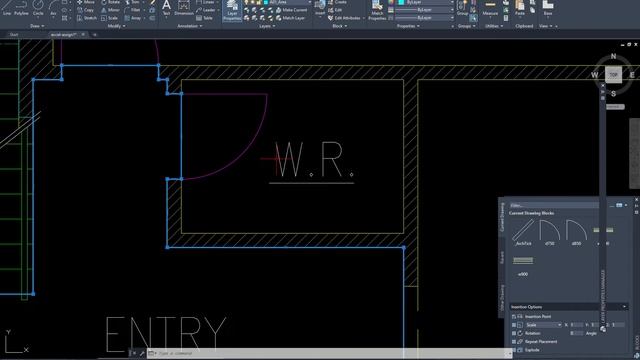Activate the Stretch modify tool
The image size is (640, 360).
[87, 18]
